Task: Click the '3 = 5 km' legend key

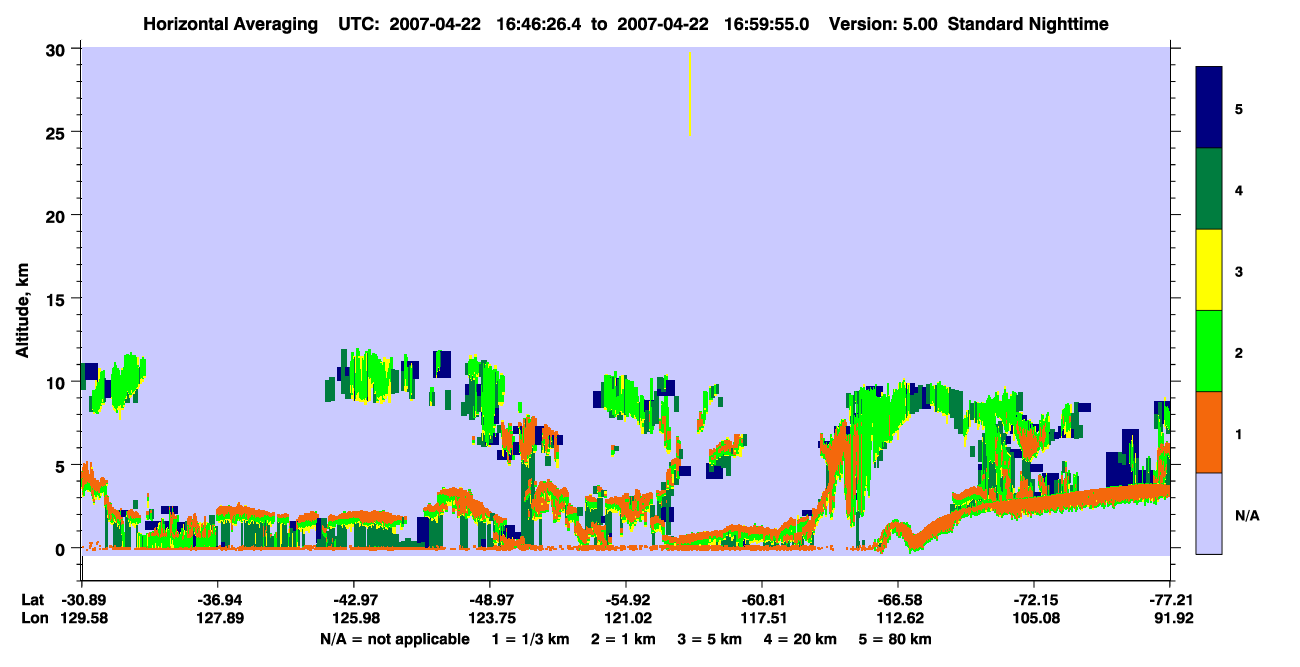Action: [710, 639]
